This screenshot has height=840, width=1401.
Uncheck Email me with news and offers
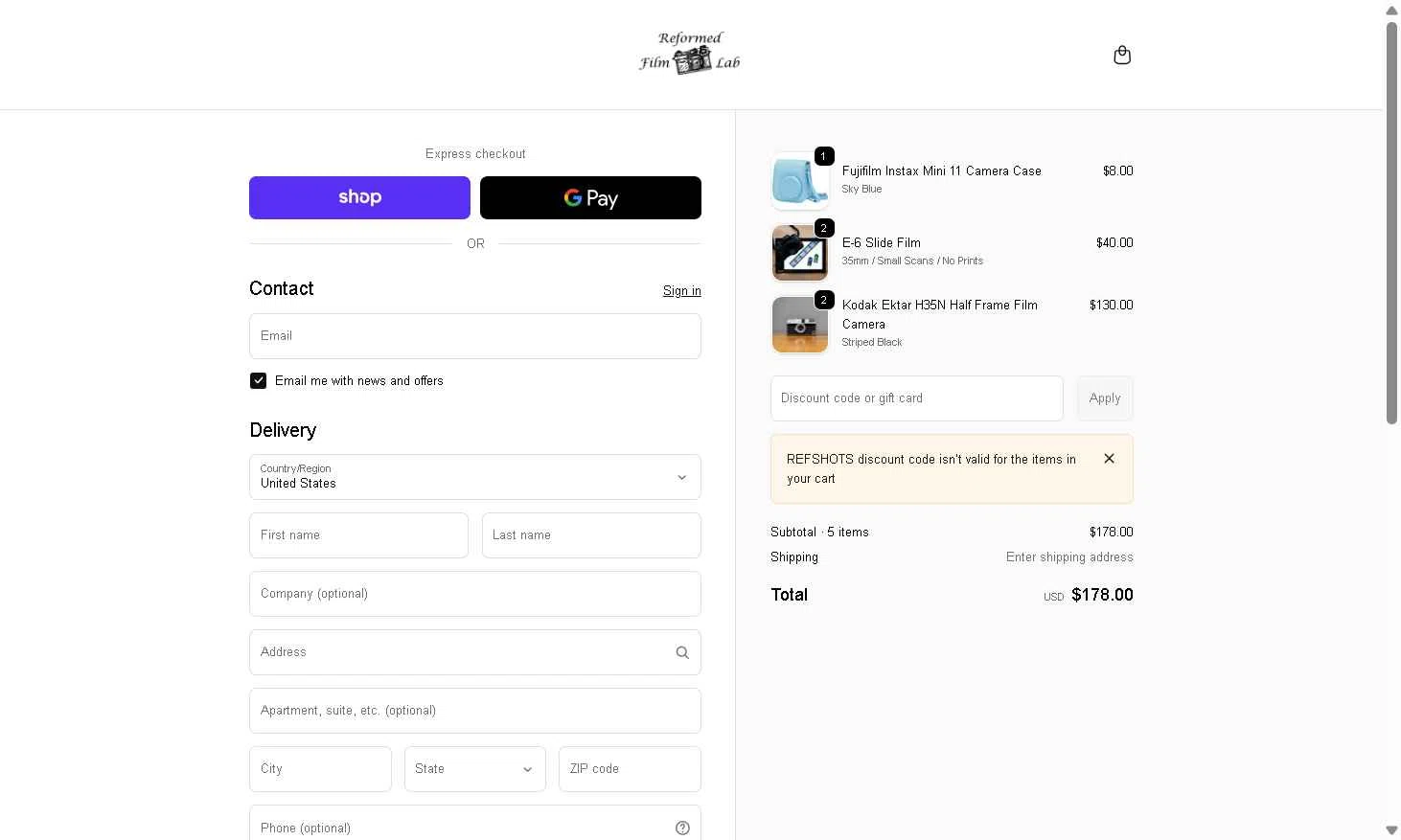(x=258, y=380)
